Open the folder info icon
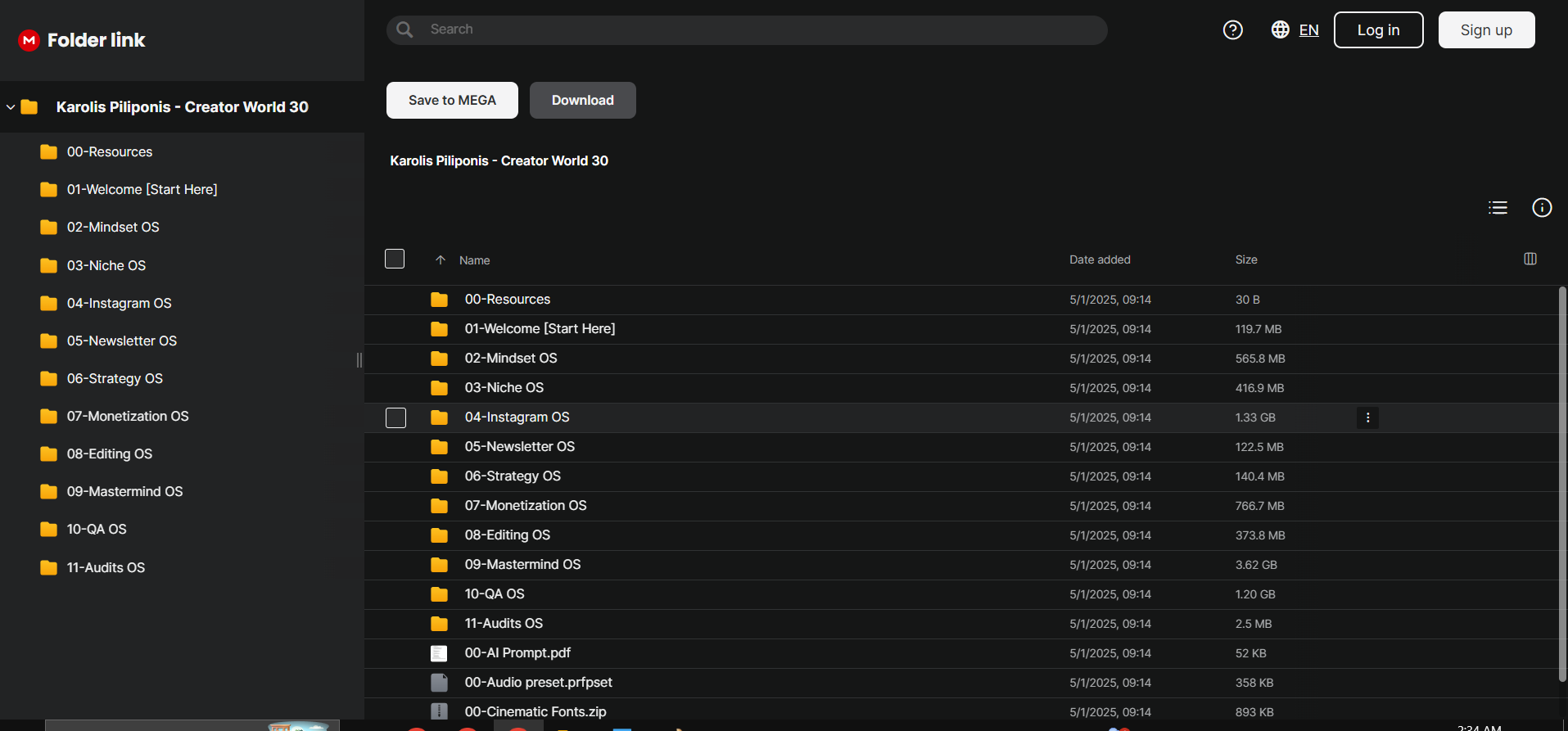This screenshot has width=1568, height=731. 1542,208
